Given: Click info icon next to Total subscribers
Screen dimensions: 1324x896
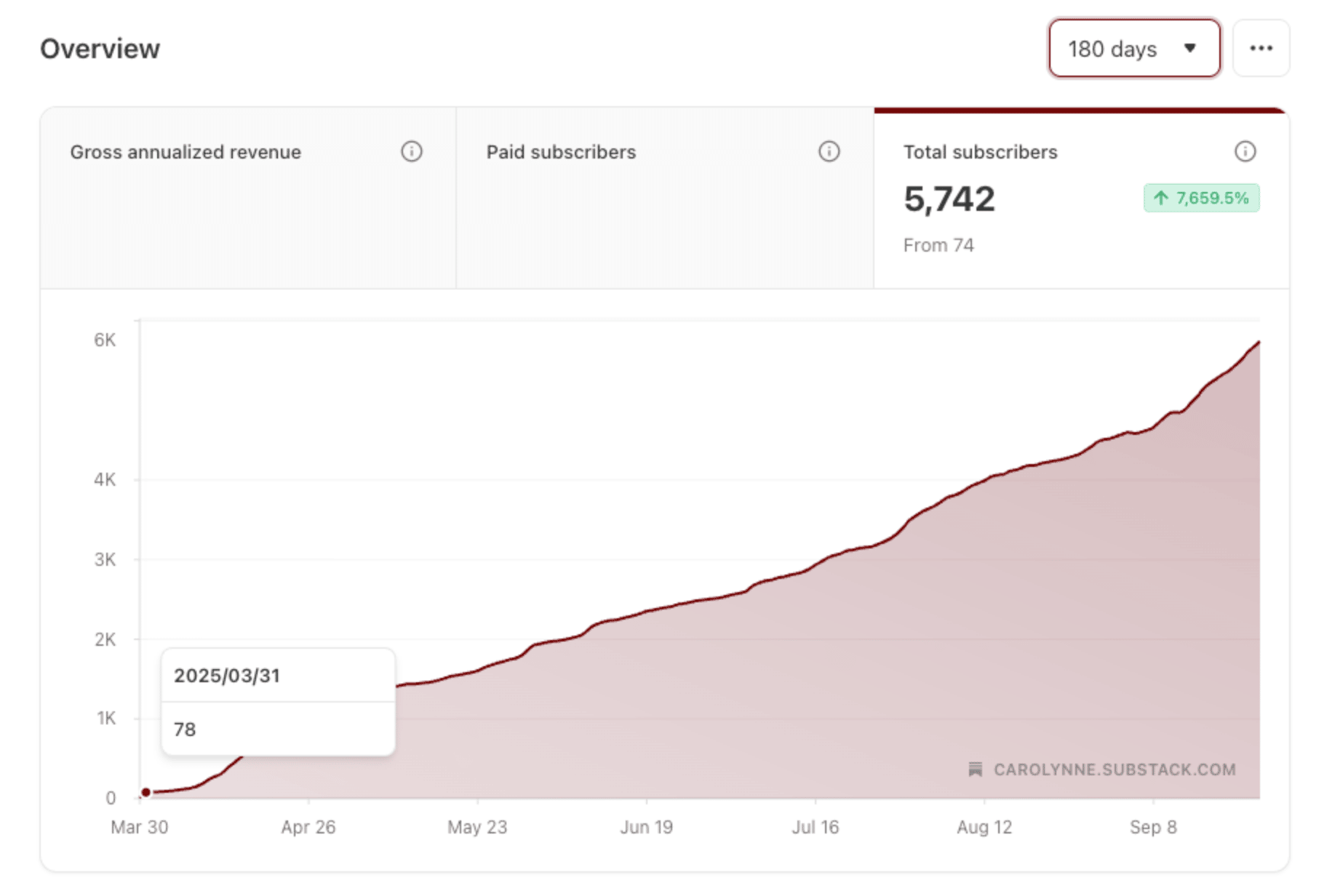Looking at the screenshot, I should pyautogui.click(x=1245, y=151).
